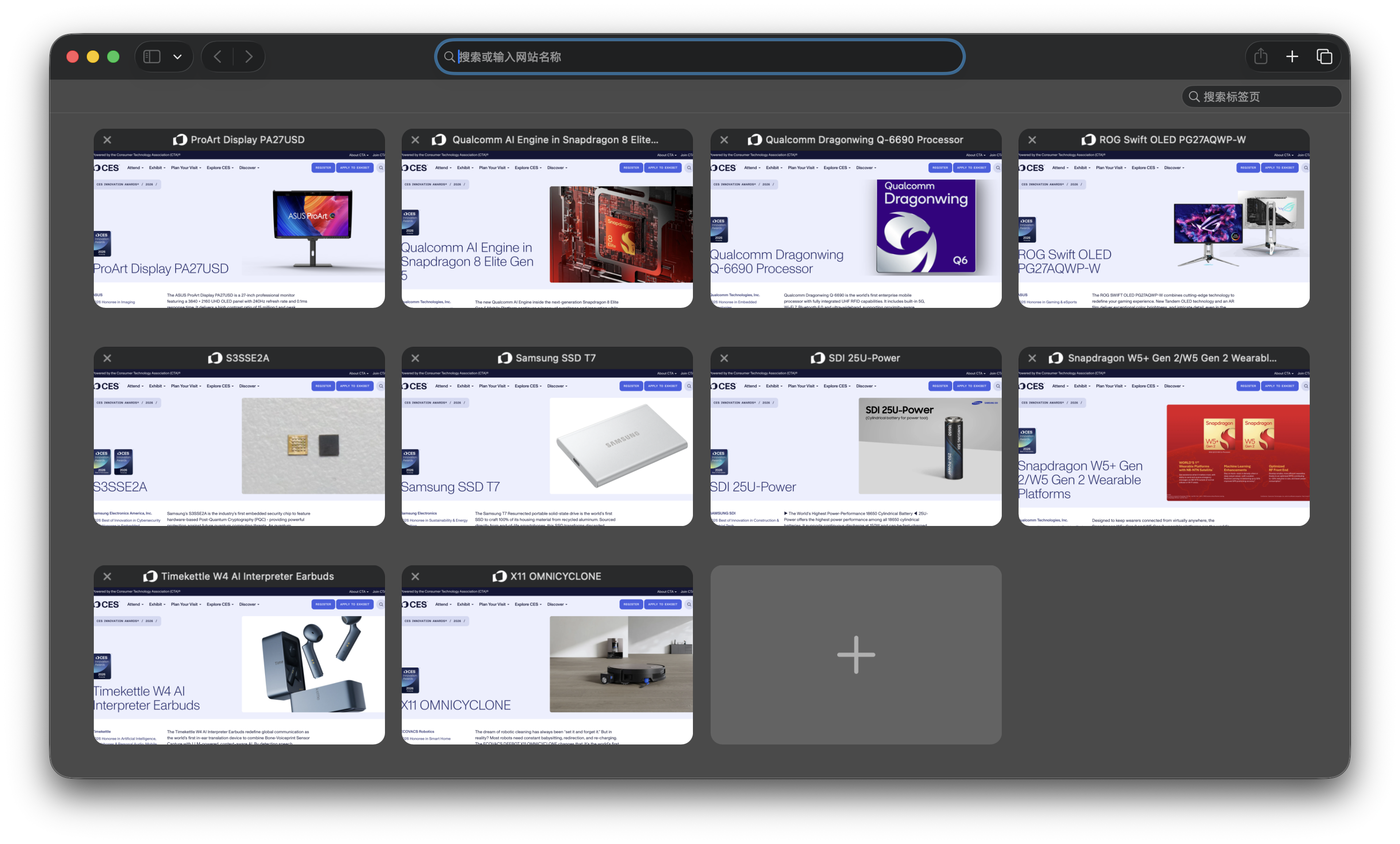
Task: Toggle the tab overview icon
Action: point(1324,57)
